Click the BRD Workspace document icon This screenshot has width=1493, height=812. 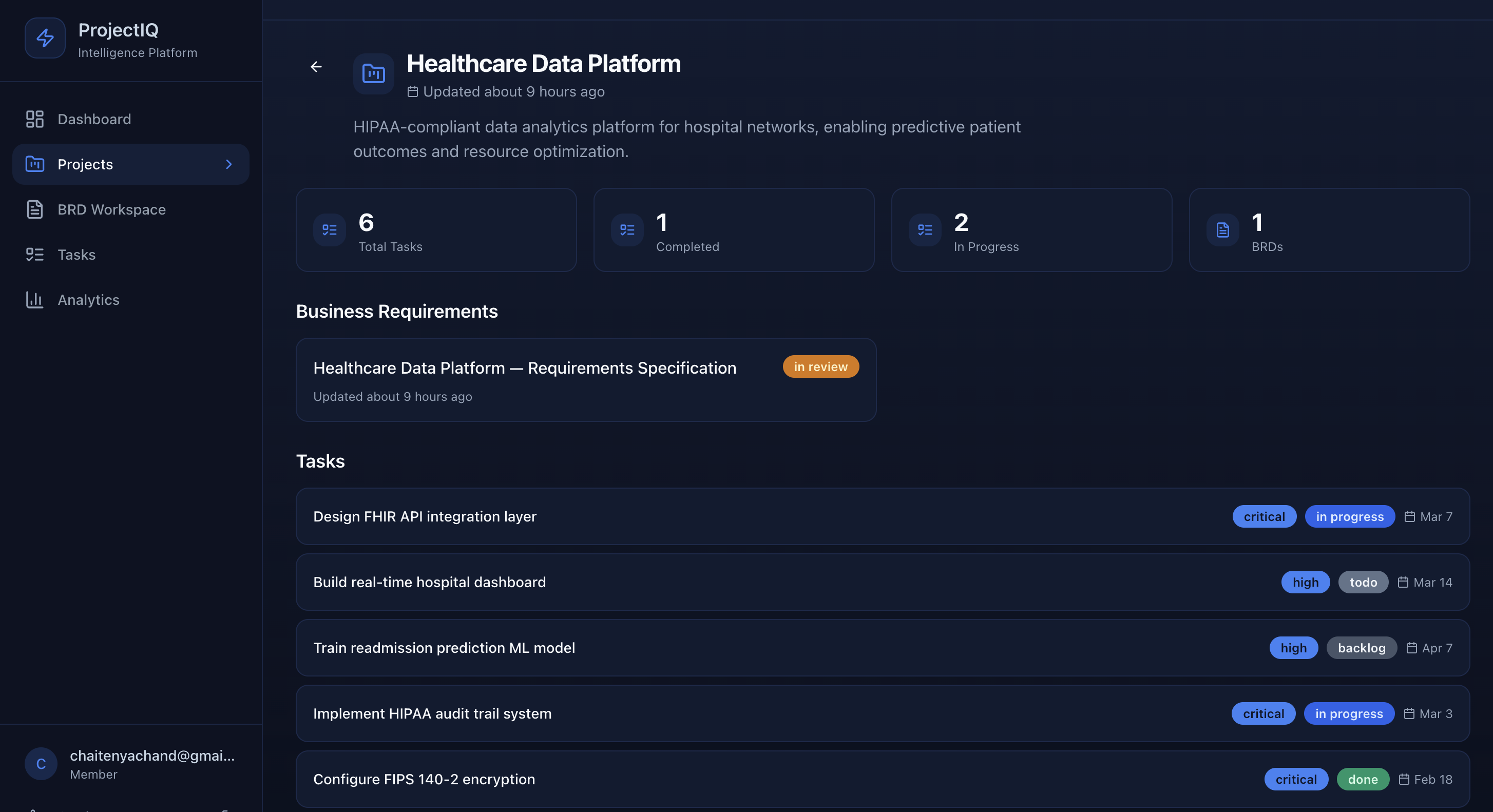point(35,209)
